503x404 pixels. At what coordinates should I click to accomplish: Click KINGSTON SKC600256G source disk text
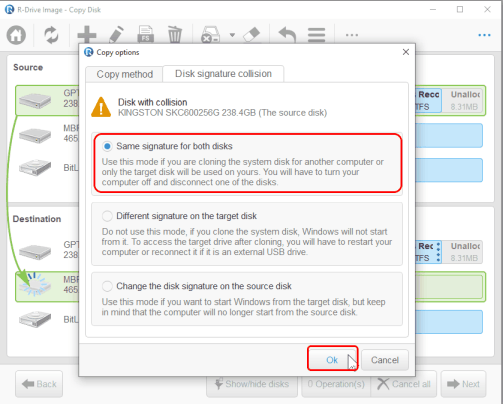[x=222, y=113]
